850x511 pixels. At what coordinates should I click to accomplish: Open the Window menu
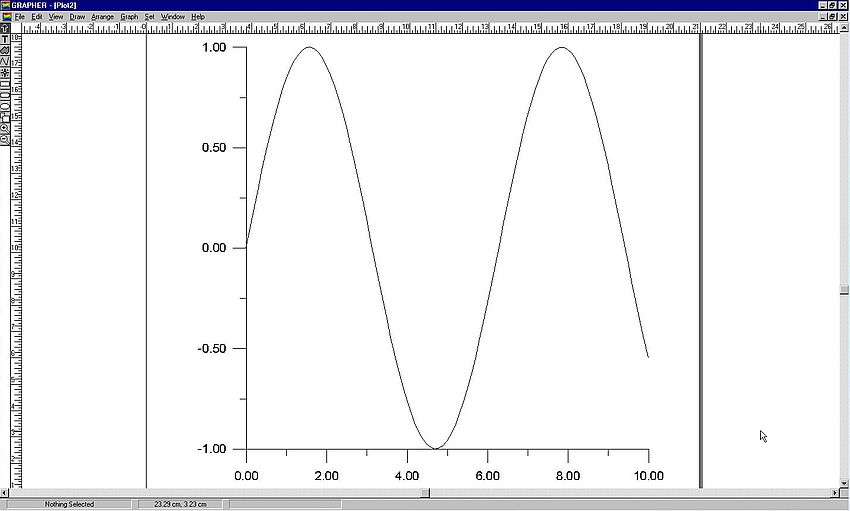173,17
